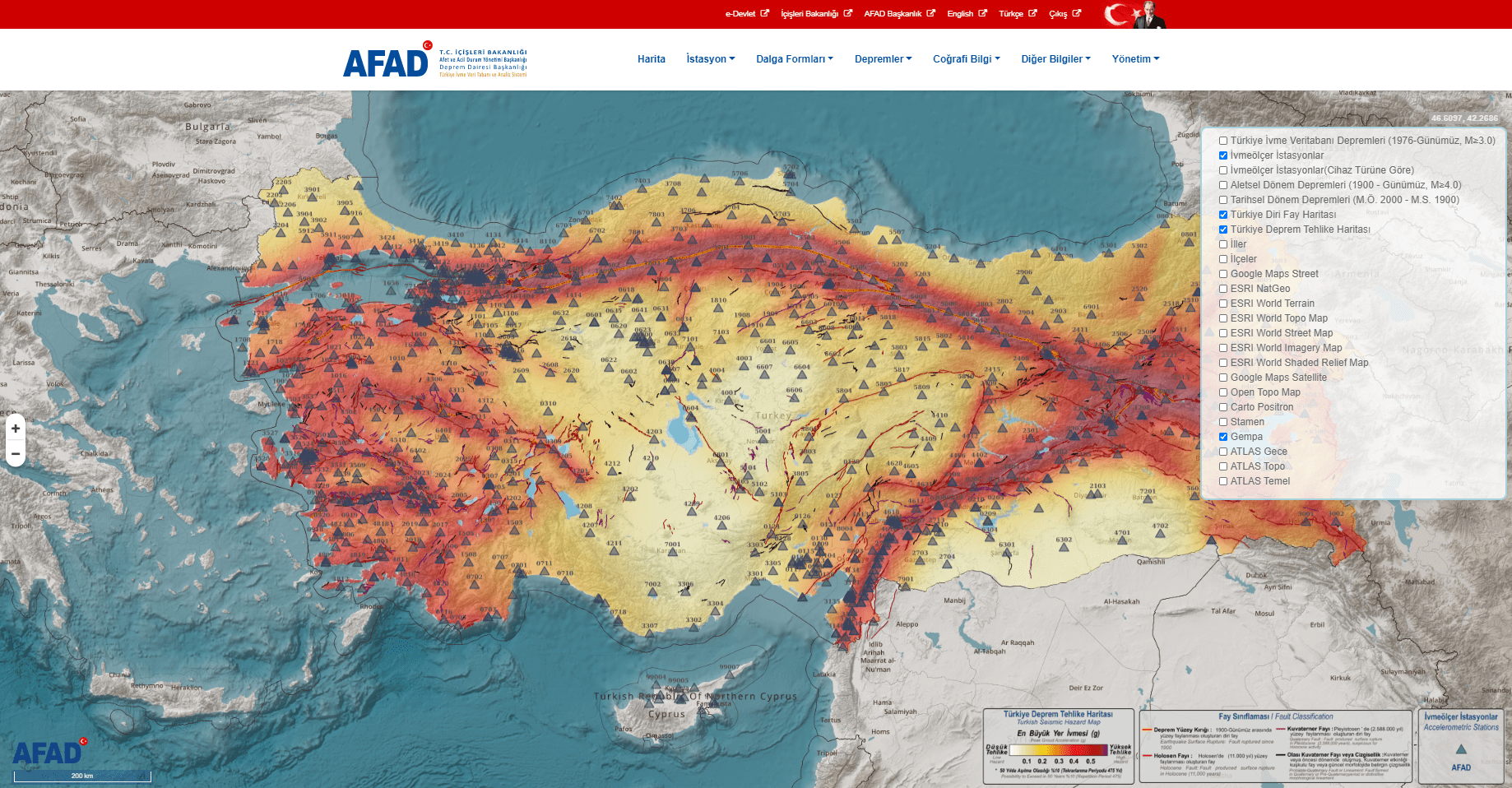Expand the Diğer Bilgiler dropdown menu
Screen dimensions: 1512x788
(1056, 59)
